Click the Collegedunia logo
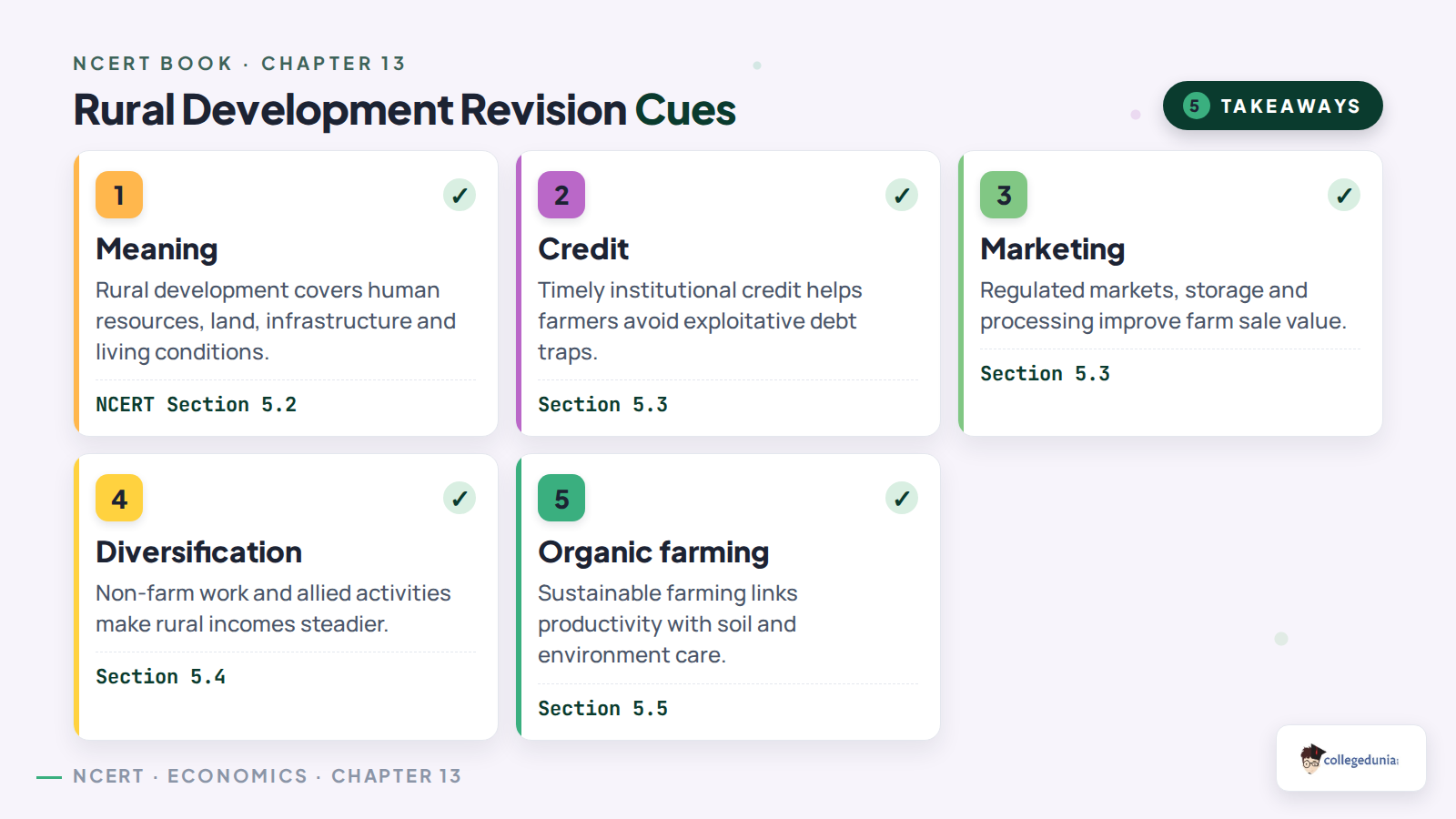The width and height of the screenshot is (1456, 819). point(1351,758)
